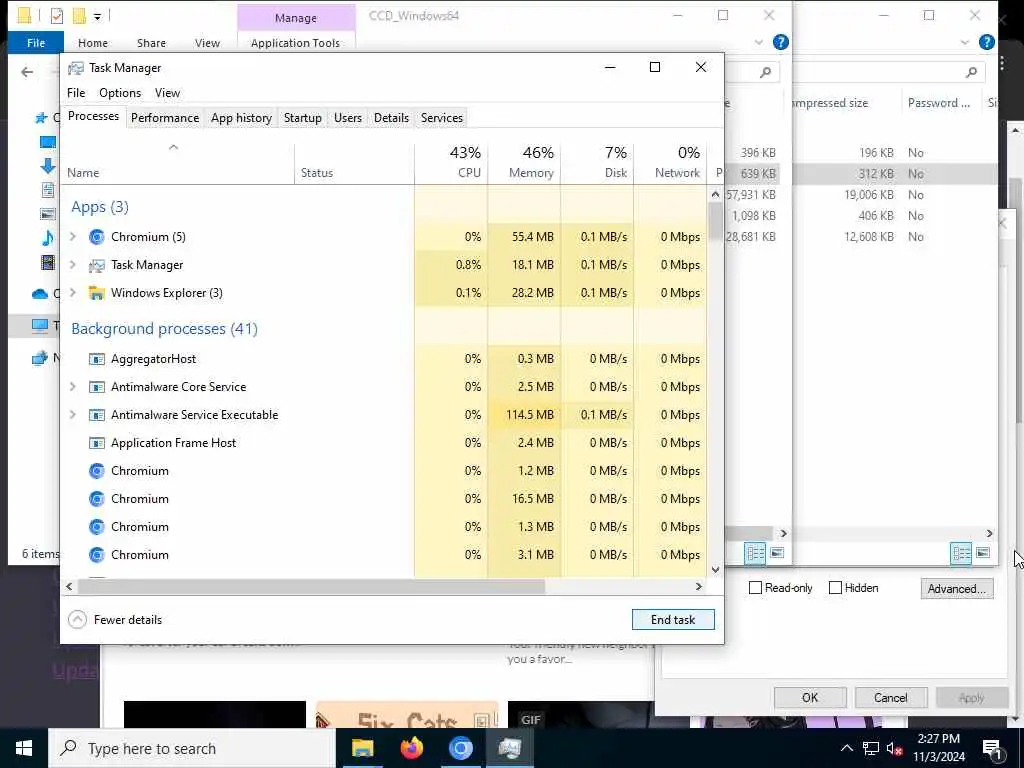Click OK in the properties dialog
This screenshot has width=1024, height=768.
click(810, 697)
